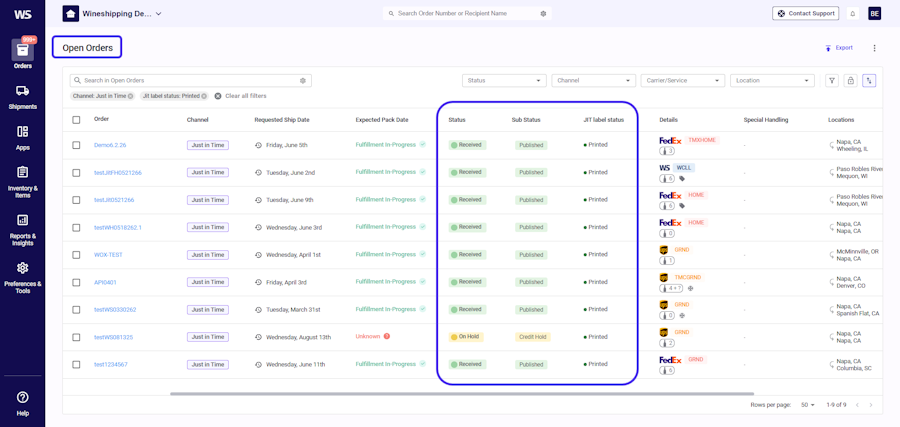900x427 pixels.
Task: Go to Orders in the sidebar
Action: click(22, 55)
